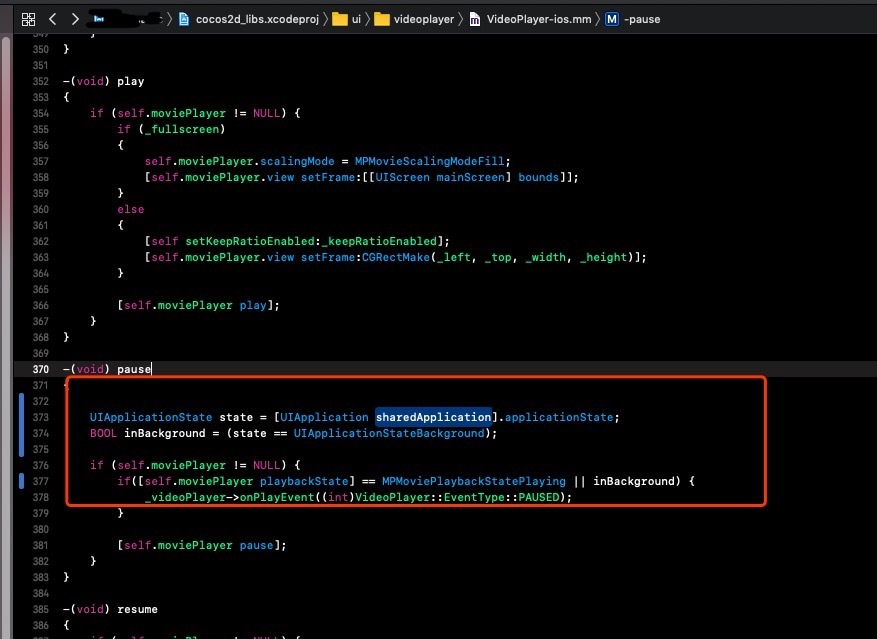Click _fullscreen in the if condition

pyautogui.click(x=182, y=129)
